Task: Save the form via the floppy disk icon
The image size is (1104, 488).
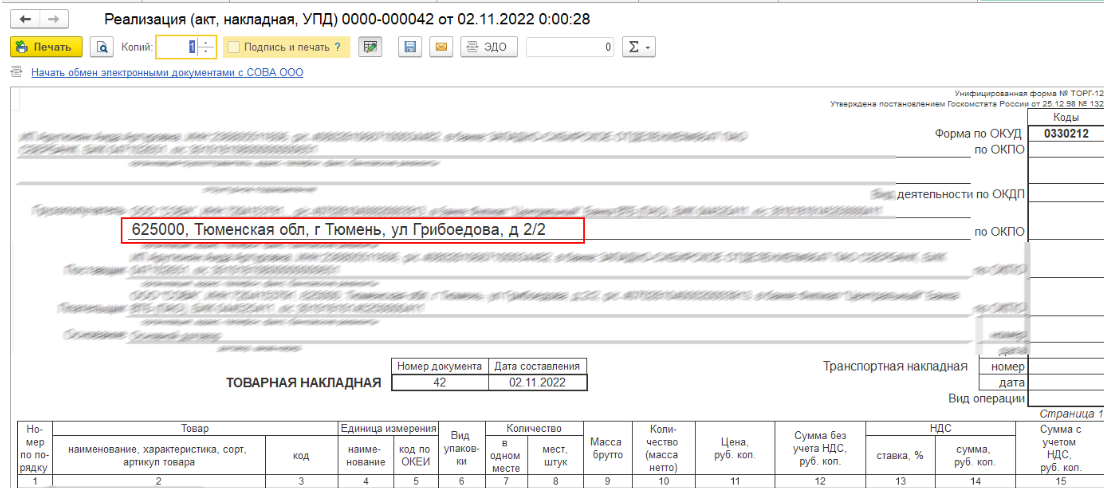Action: point(410,47)
